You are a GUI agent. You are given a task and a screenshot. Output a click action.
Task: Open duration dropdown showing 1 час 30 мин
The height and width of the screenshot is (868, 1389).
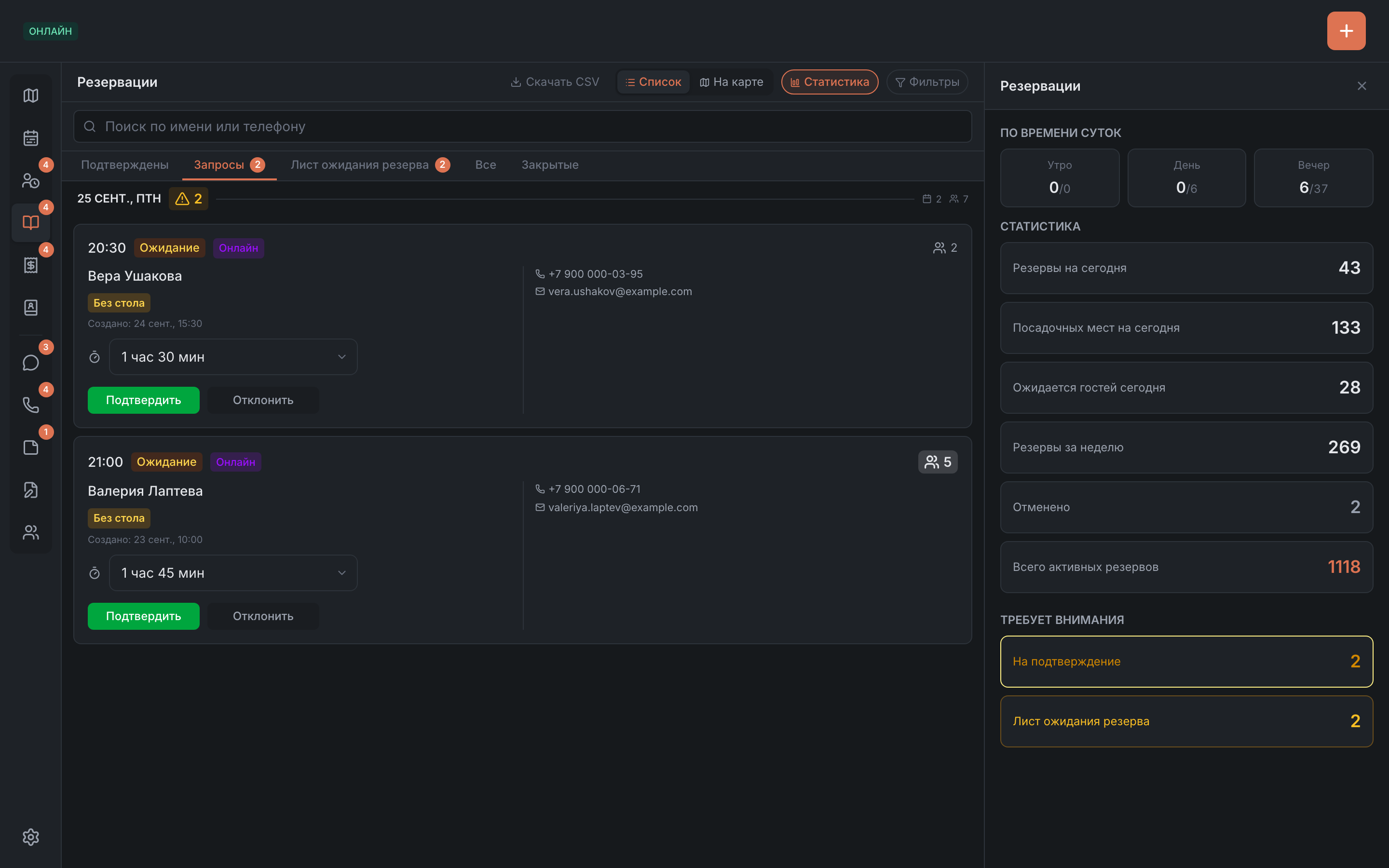[x=233, y=357]
